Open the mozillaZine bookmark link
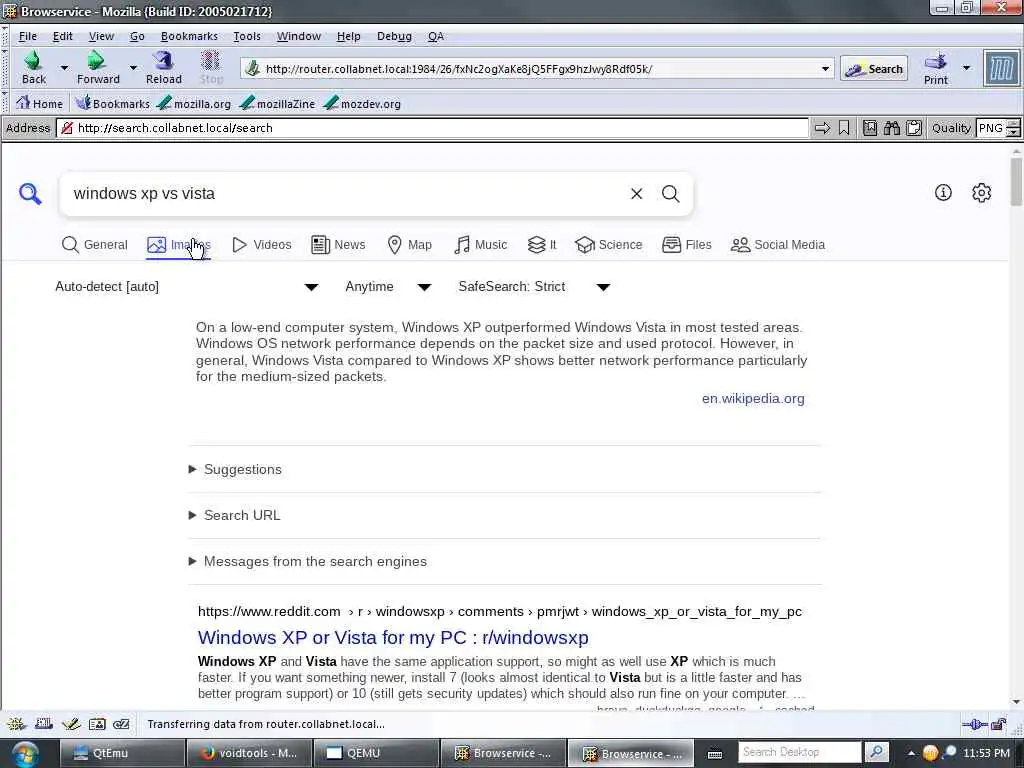 click(278, 103)
